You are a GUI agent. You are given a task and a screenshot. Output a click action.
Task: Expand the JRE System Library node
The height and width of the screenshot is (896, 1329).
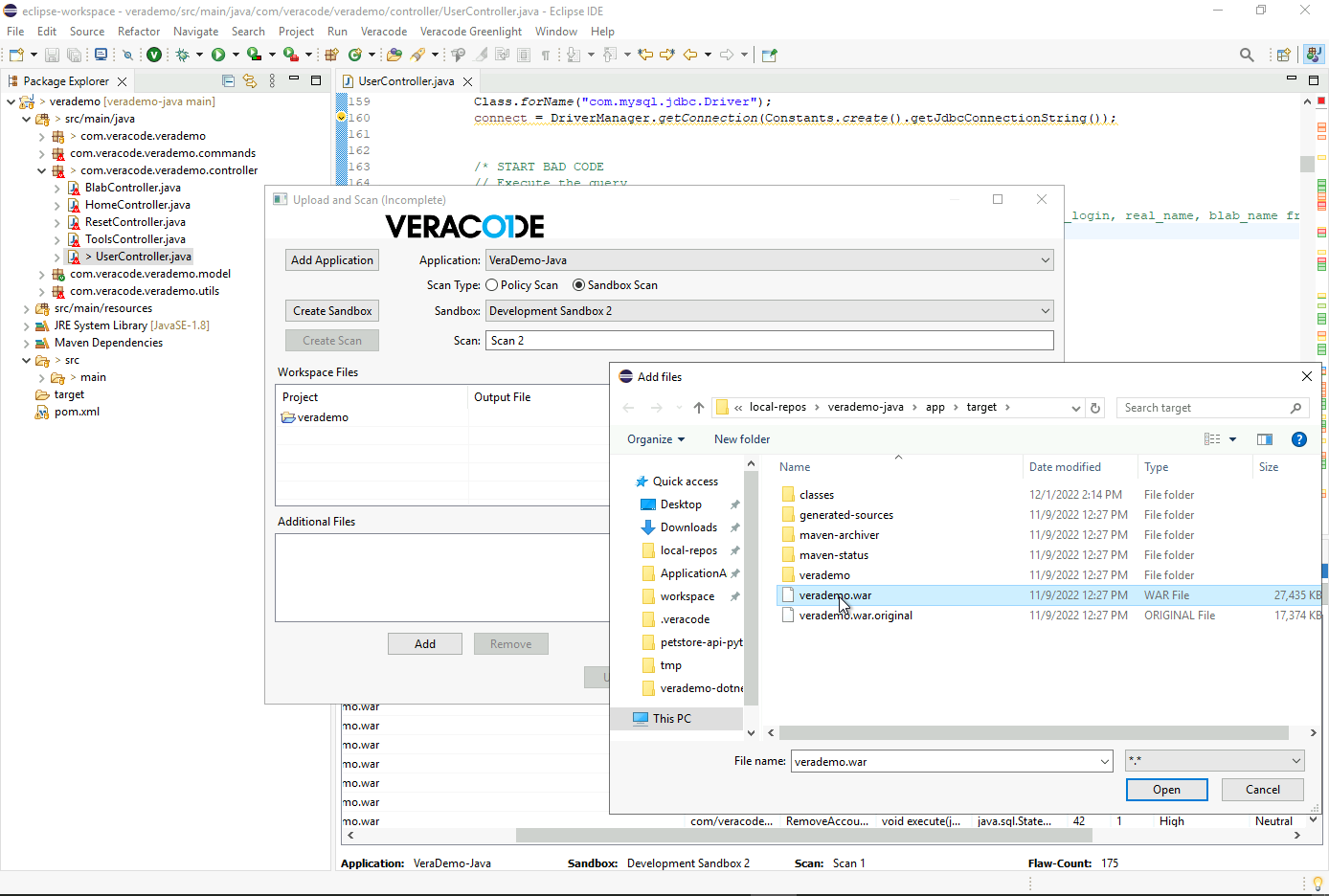coord(26,325)
